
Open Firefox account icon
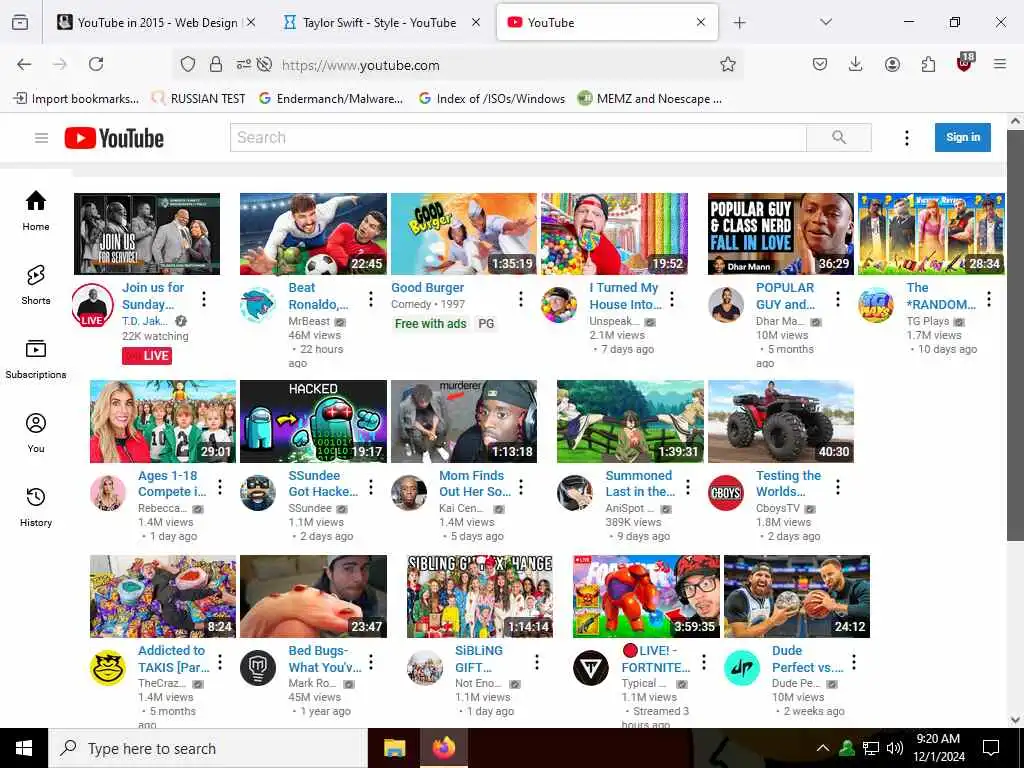(892, 64)
